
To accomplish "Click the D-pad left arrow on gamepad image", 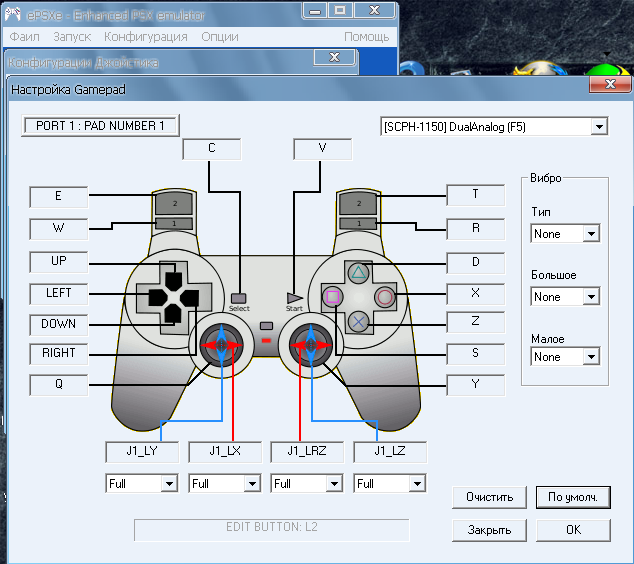I will [x=158, y=298].
